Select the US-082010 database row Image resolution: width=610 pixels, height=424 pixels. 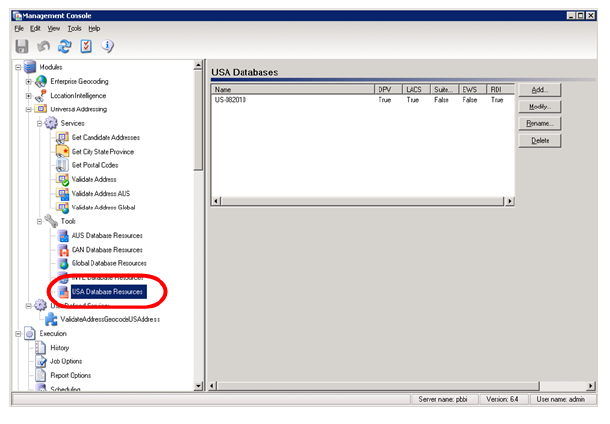(363, 100)
